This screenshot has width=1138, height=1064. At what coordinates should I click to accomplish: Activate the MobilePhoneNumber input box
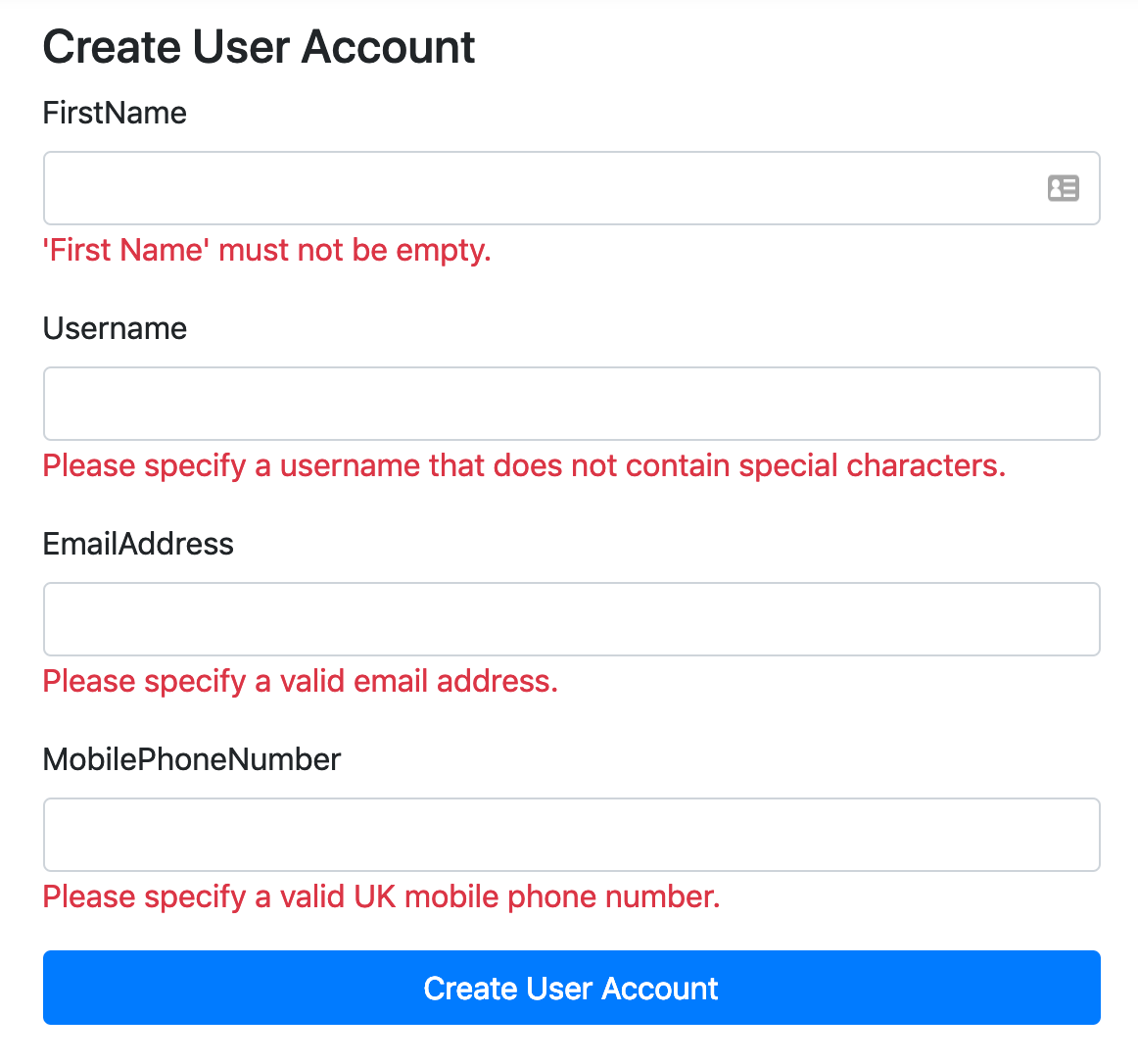[572, 835]
